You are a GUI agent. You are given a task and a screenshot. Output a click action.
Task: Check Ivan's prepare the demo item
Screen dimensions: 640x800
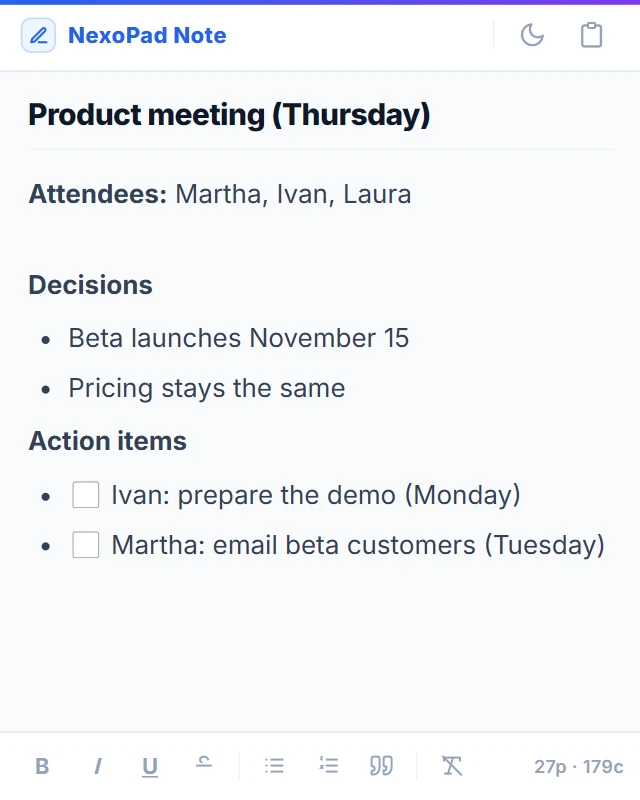click(x=86, y=495)
